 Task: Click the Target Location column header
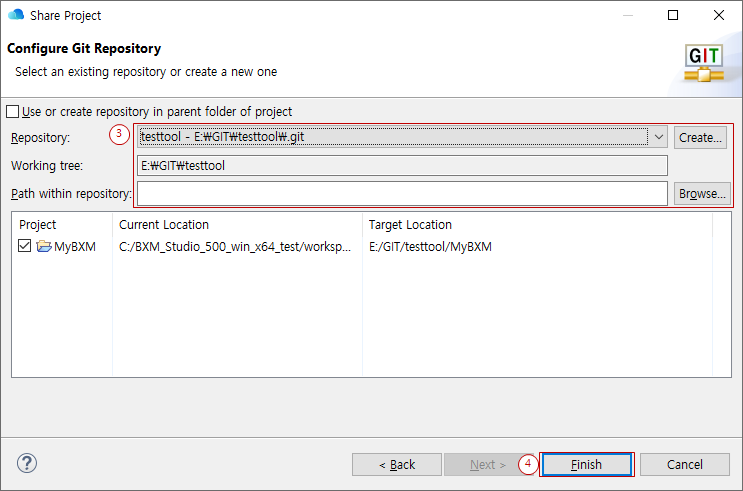410,225
